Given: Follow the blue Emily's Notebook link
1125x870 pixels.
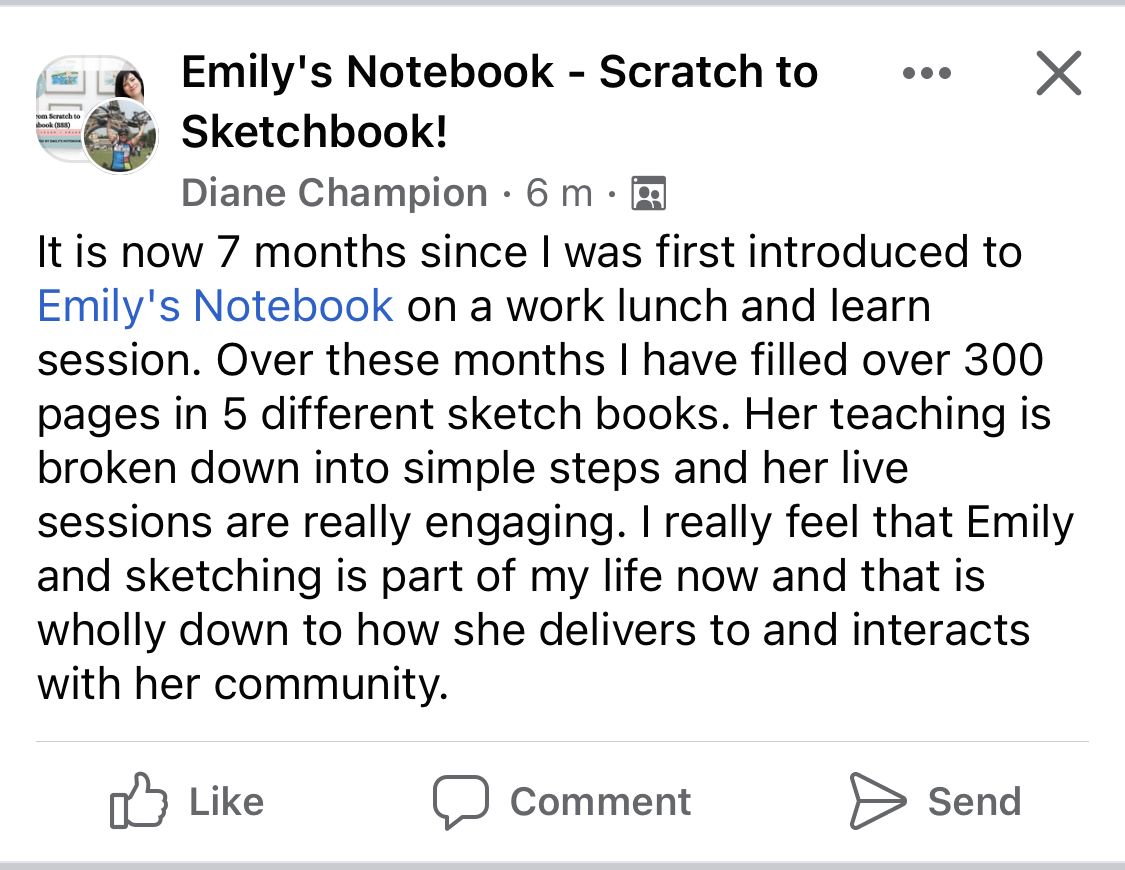Looking at the screenshot, I should 215,306.
